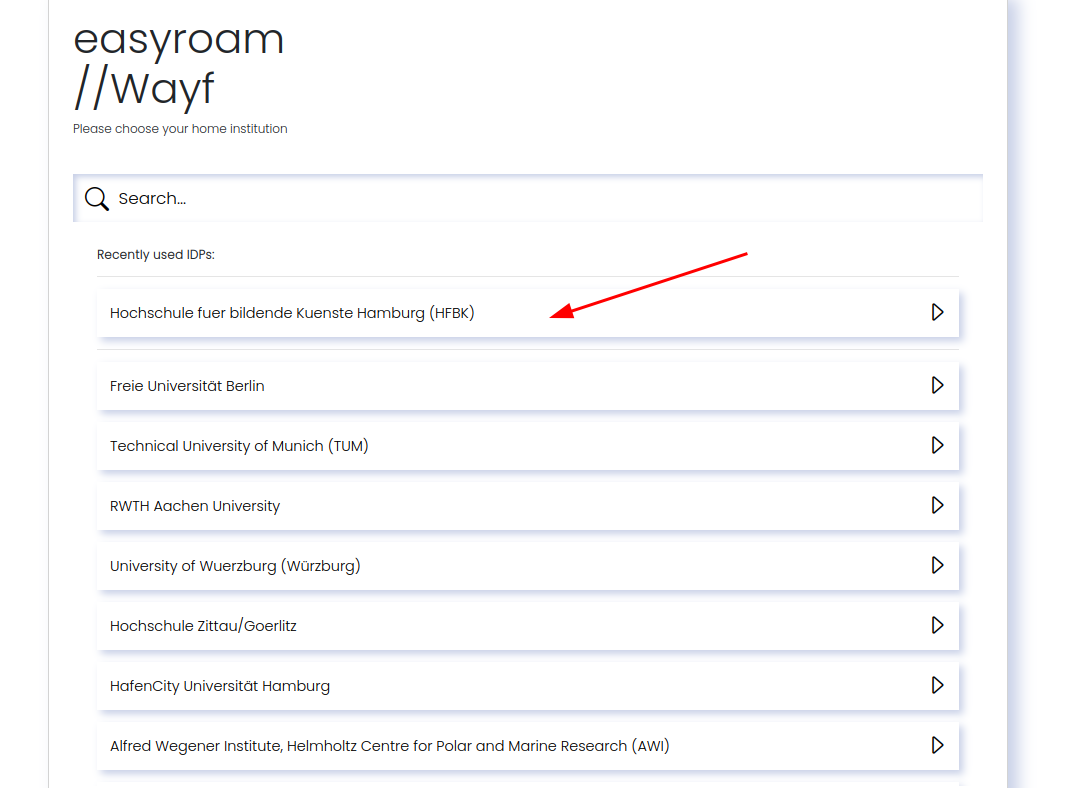
Task: Click arrow icon on the TUM row
Action: (938, 446)
